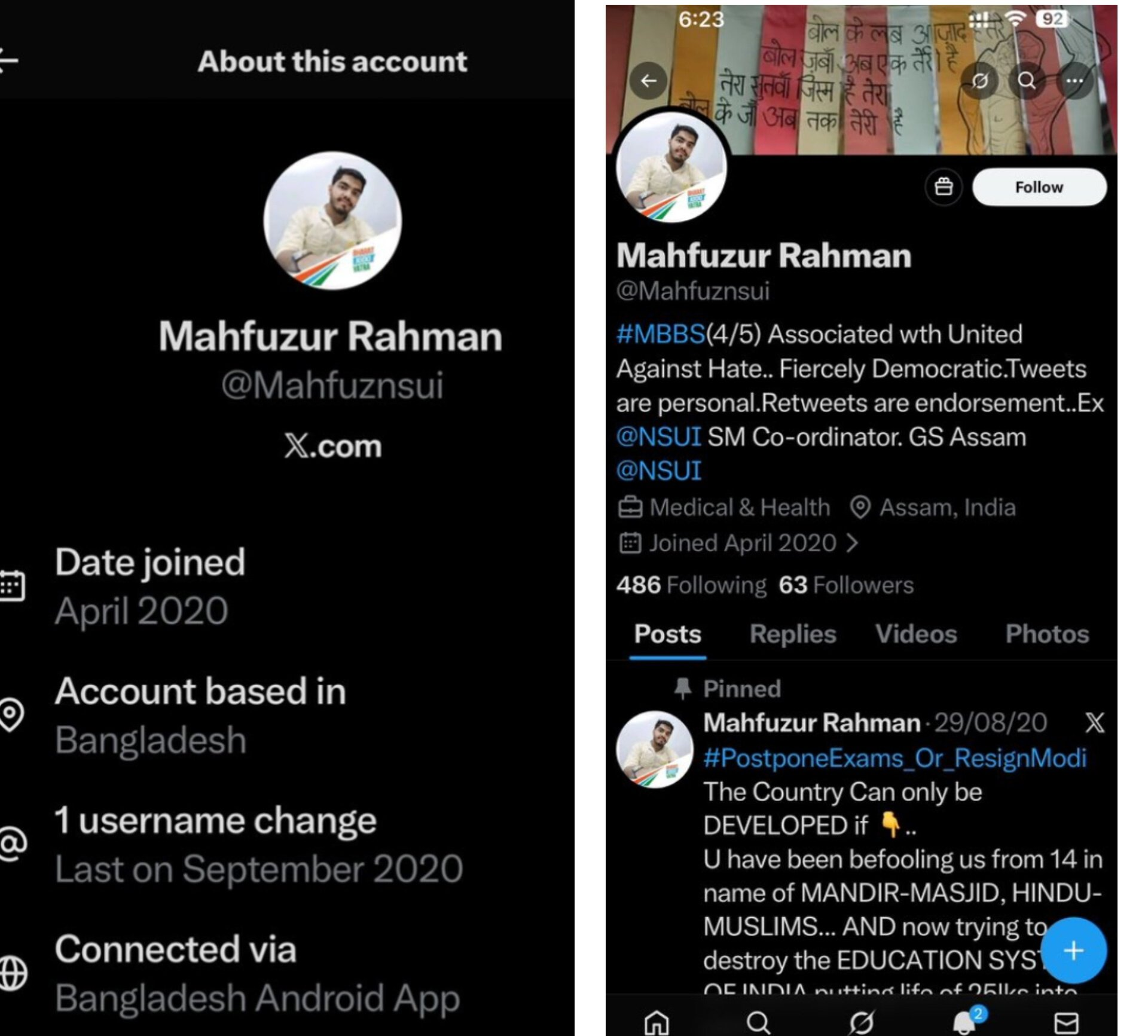Go back from About this account

(8, 60)
